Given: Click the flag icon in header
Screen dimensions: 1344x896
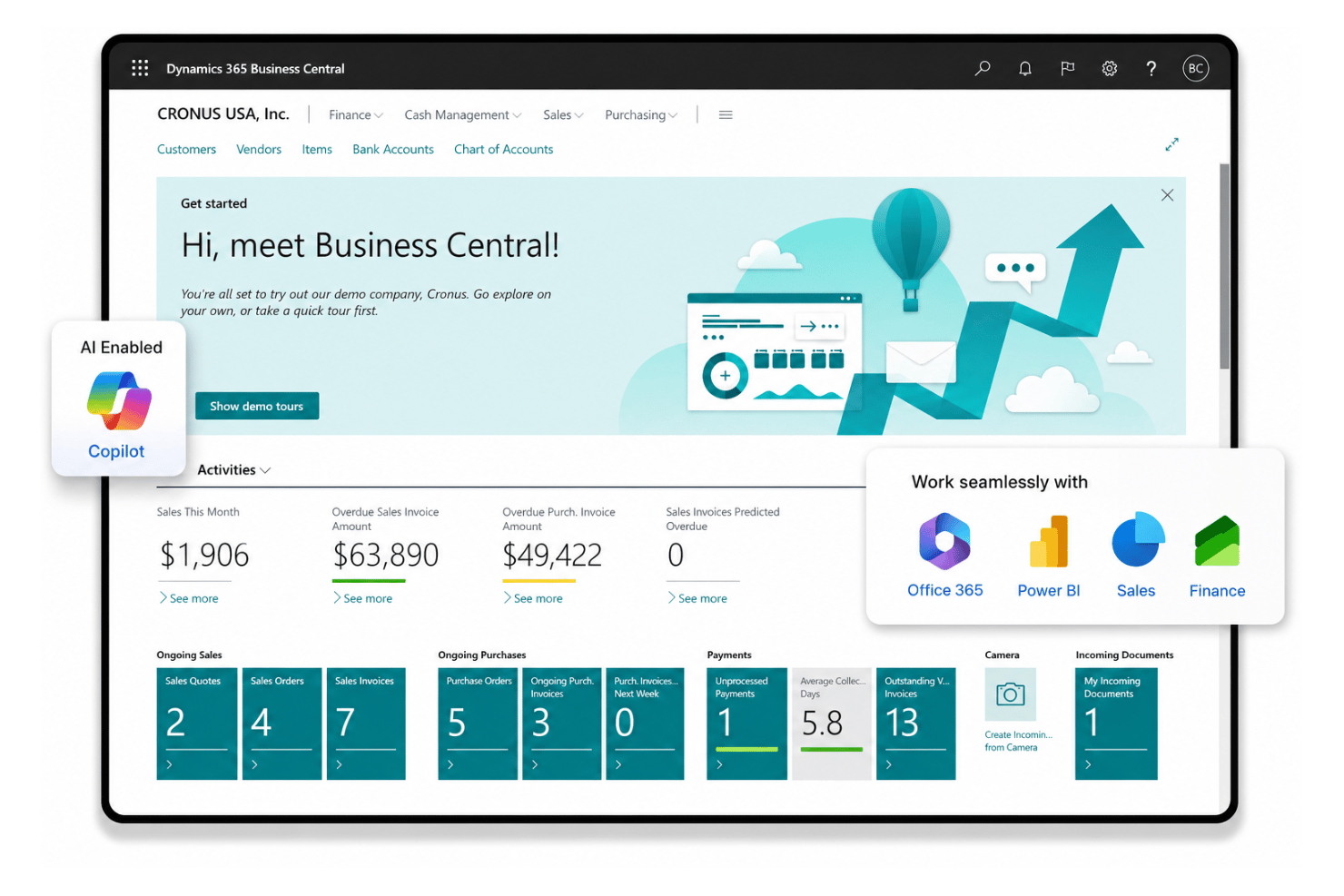Looking at the screenshot, I should (x=1067, y=68).
